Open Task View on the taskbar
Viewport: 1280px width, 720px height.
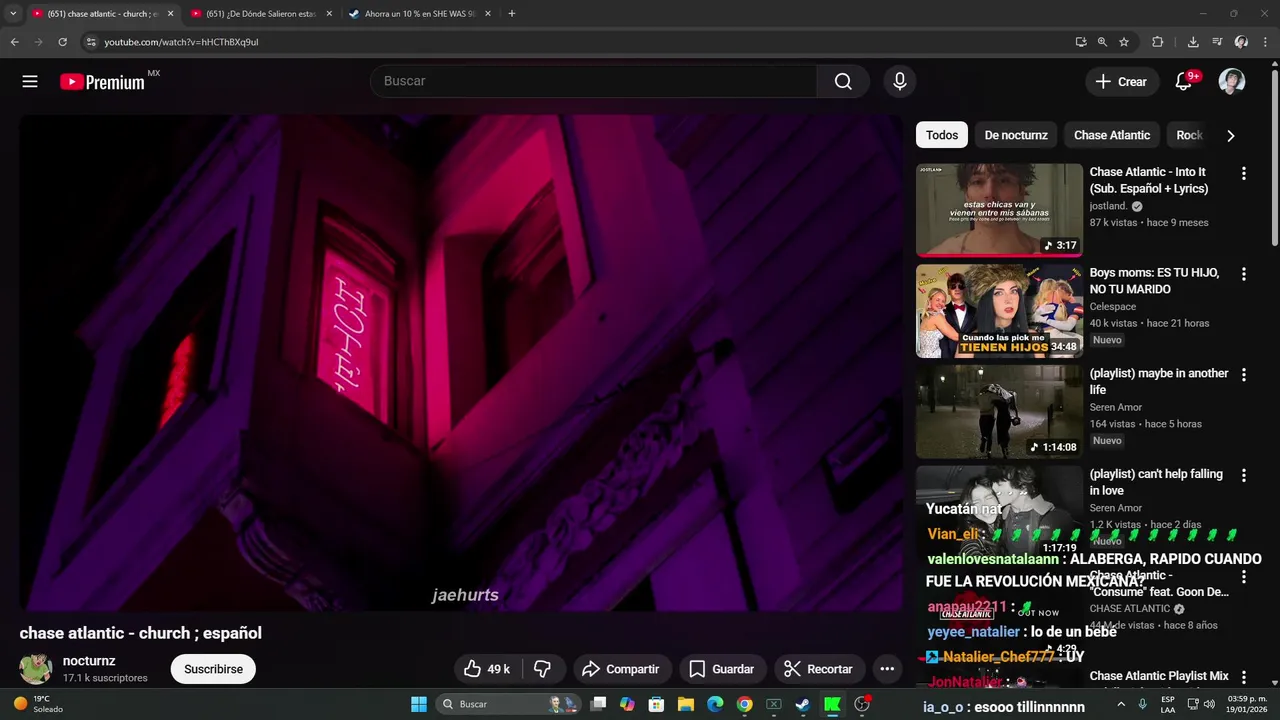click(x=598, y=704)
